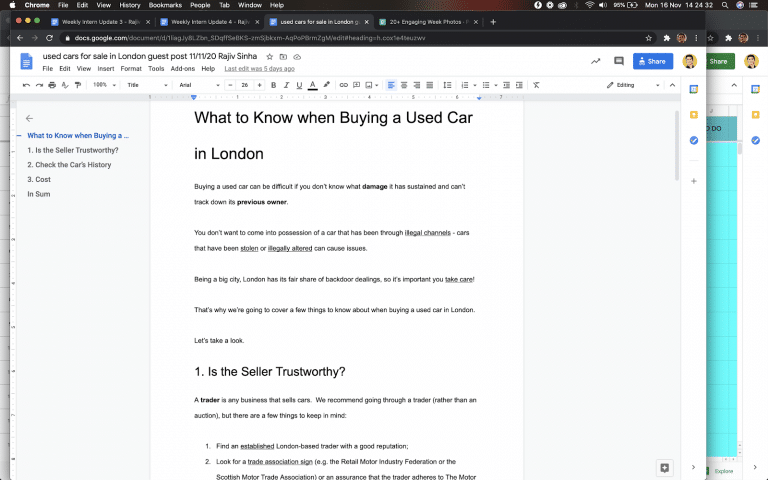The height and width of the screenshot is (480, 768).
Task: Get add-ons with the side panel plus
Action: pyautogui.click(x=694, y=181)
